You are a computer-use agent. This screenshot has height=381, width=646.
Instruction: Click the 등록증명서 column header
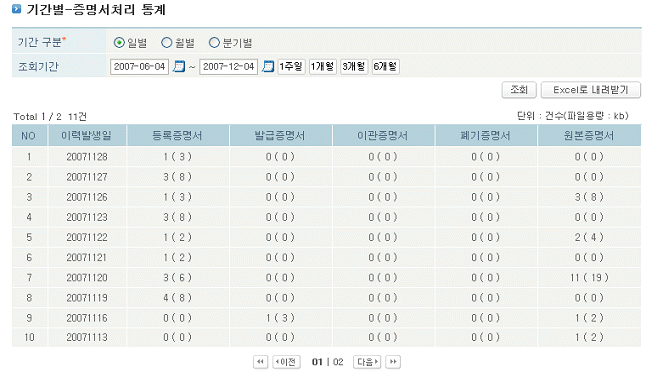point(178,136)
